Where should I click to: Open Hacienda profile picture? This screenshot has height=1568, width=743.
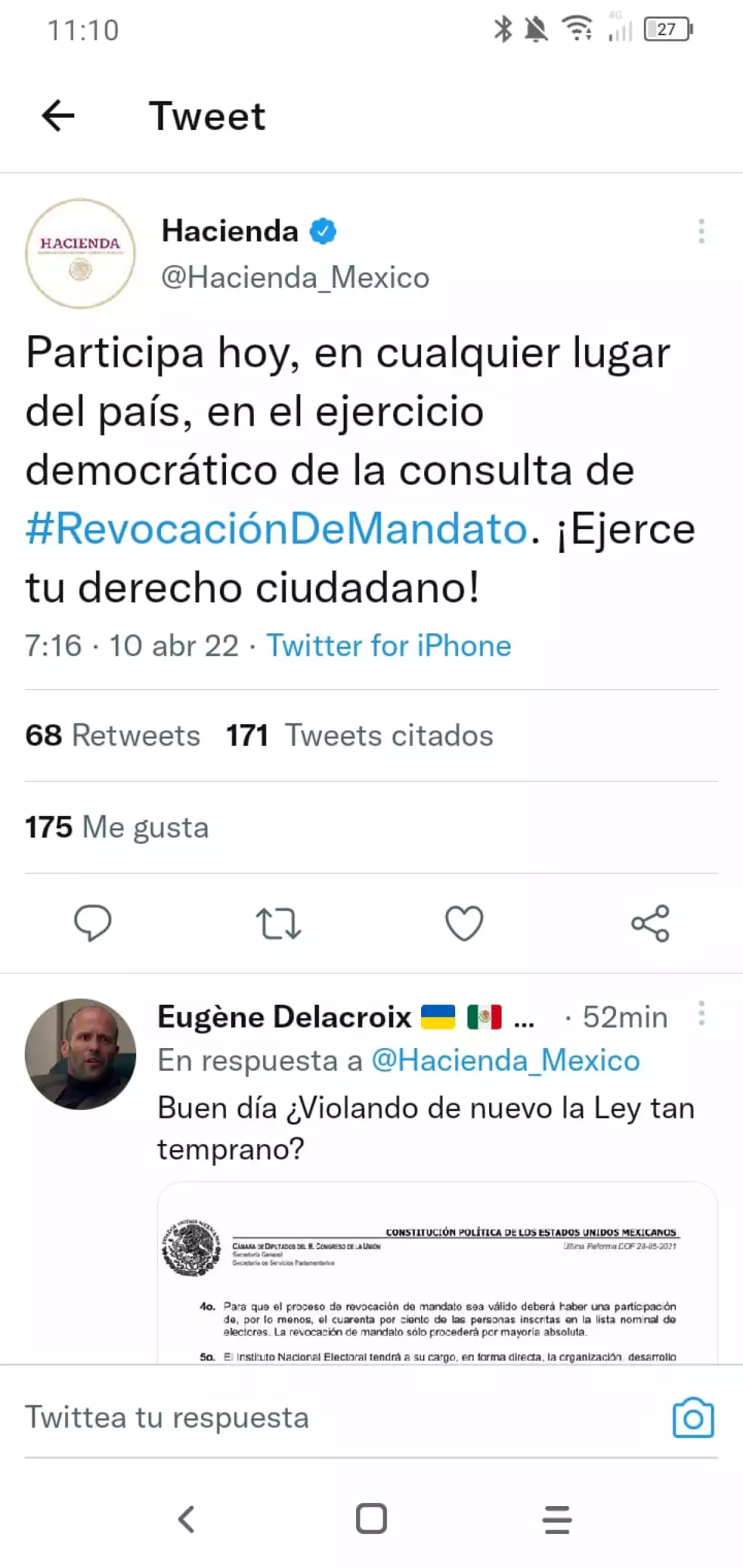click(x=80, y=253)
